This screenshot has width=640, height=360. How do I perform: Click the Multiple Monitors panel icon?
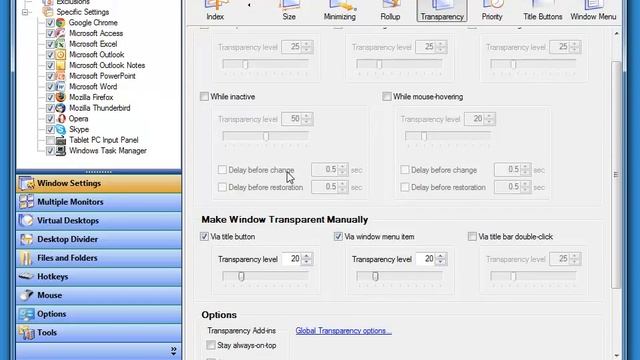point(27,202)
